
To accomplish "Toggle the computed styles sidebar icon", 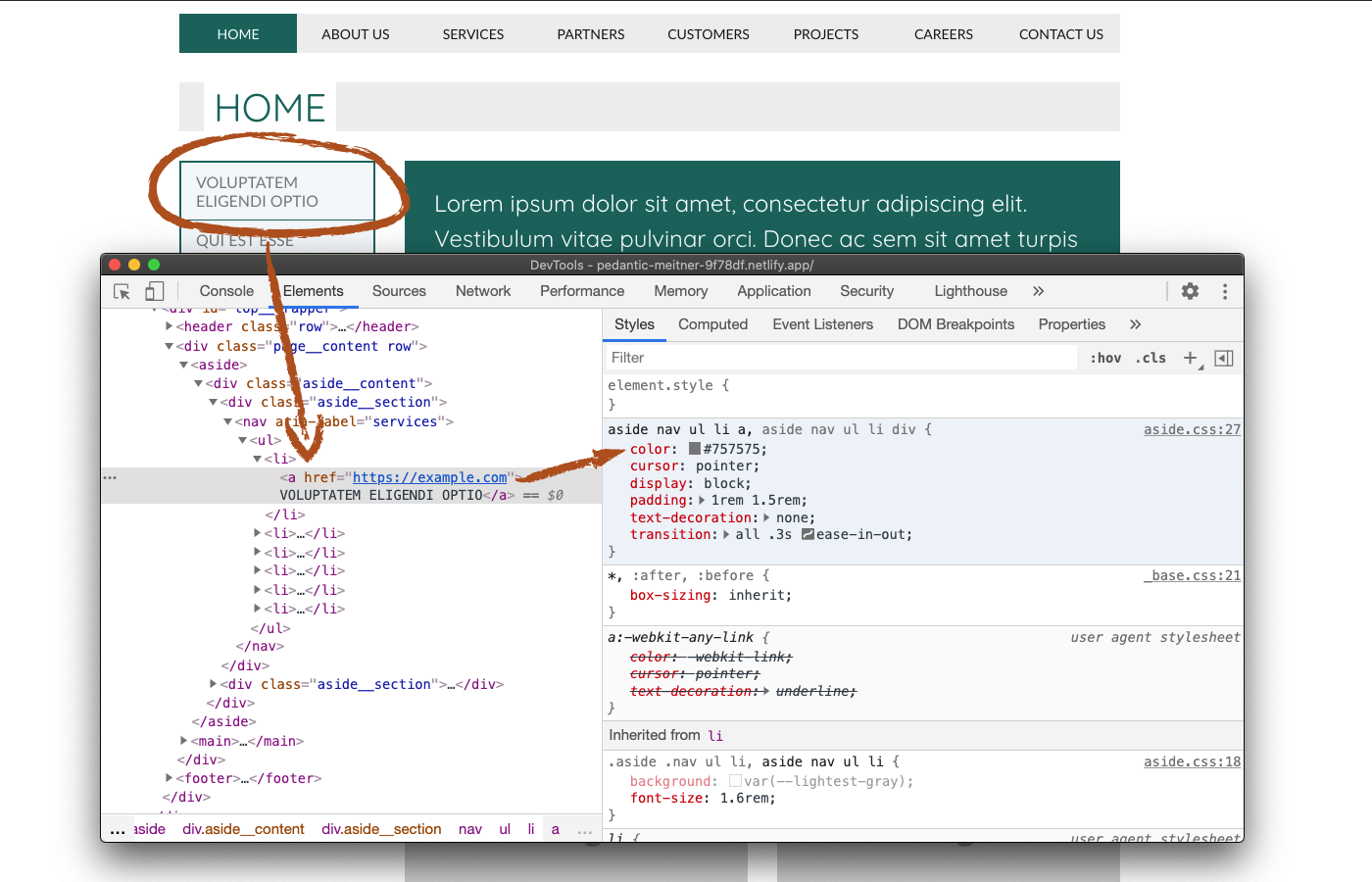I will 1224,358.
